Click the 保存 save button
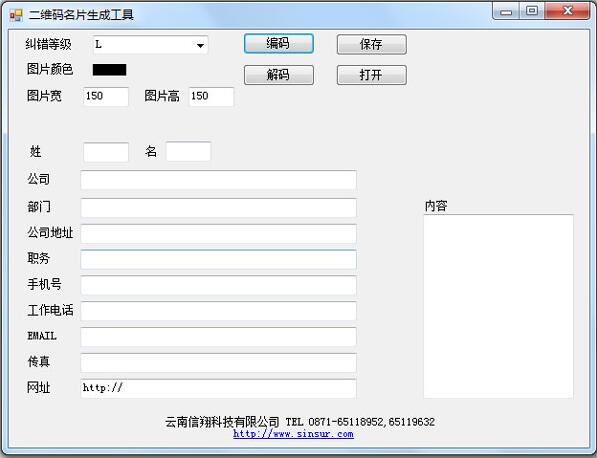This screenshot has height=458, width=597. (372, 45)
